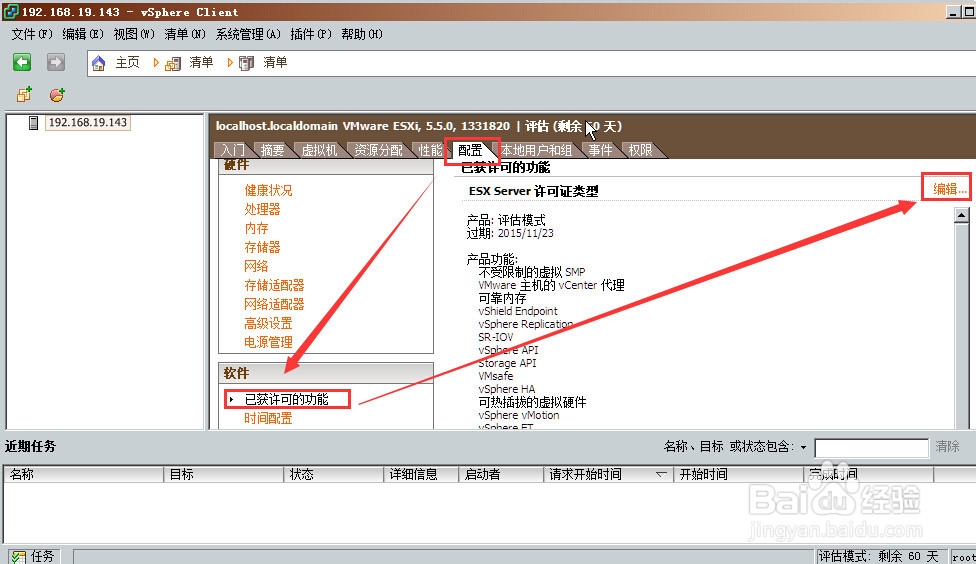This screenshot has width=976, height=564.
Task: Open the 系统管理(A) menu
Action: [248, 34]
